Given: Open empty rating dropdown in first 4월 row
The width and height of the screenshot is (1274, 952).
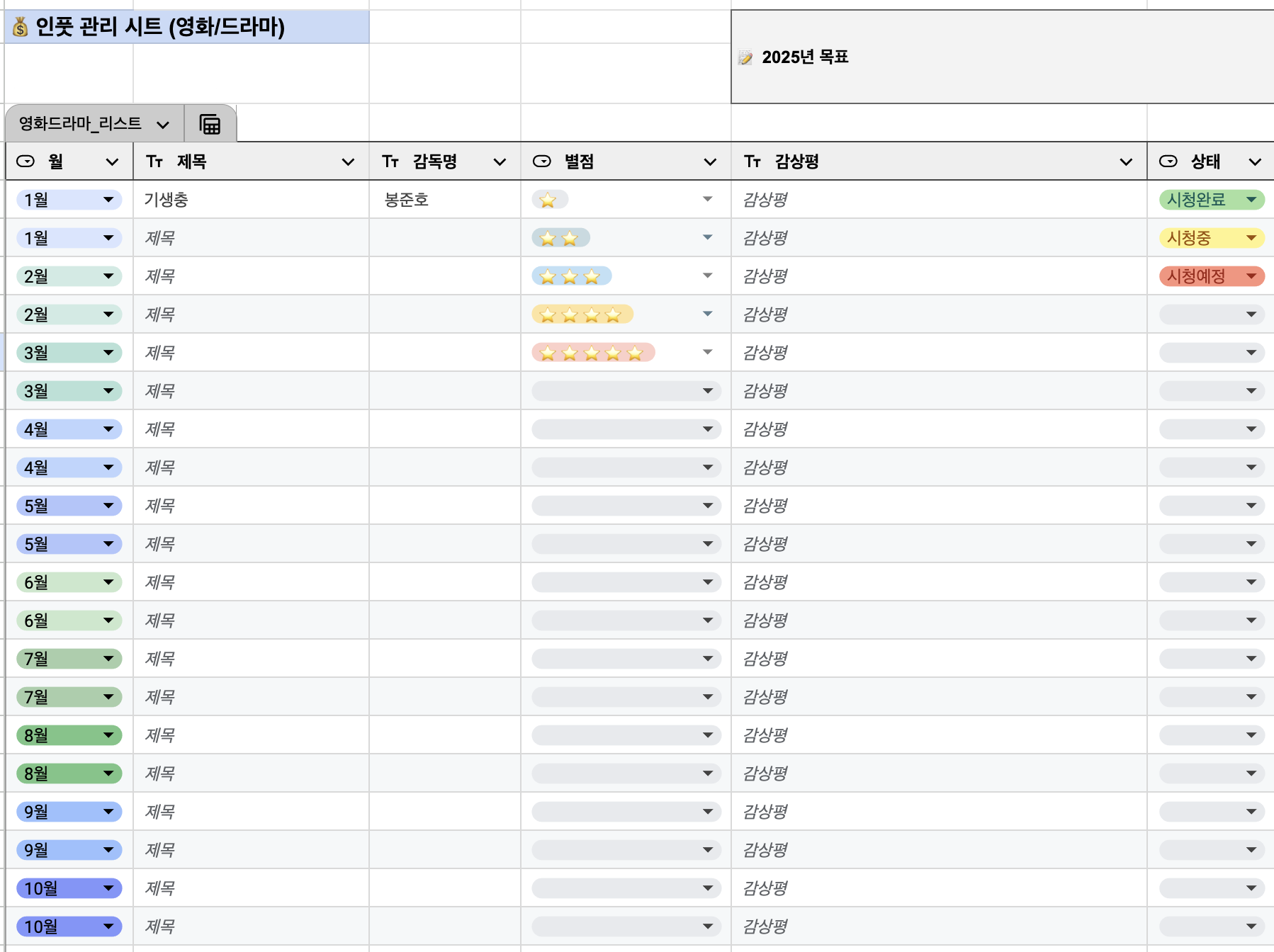Looking at the screenshot, I should (626, 429).
